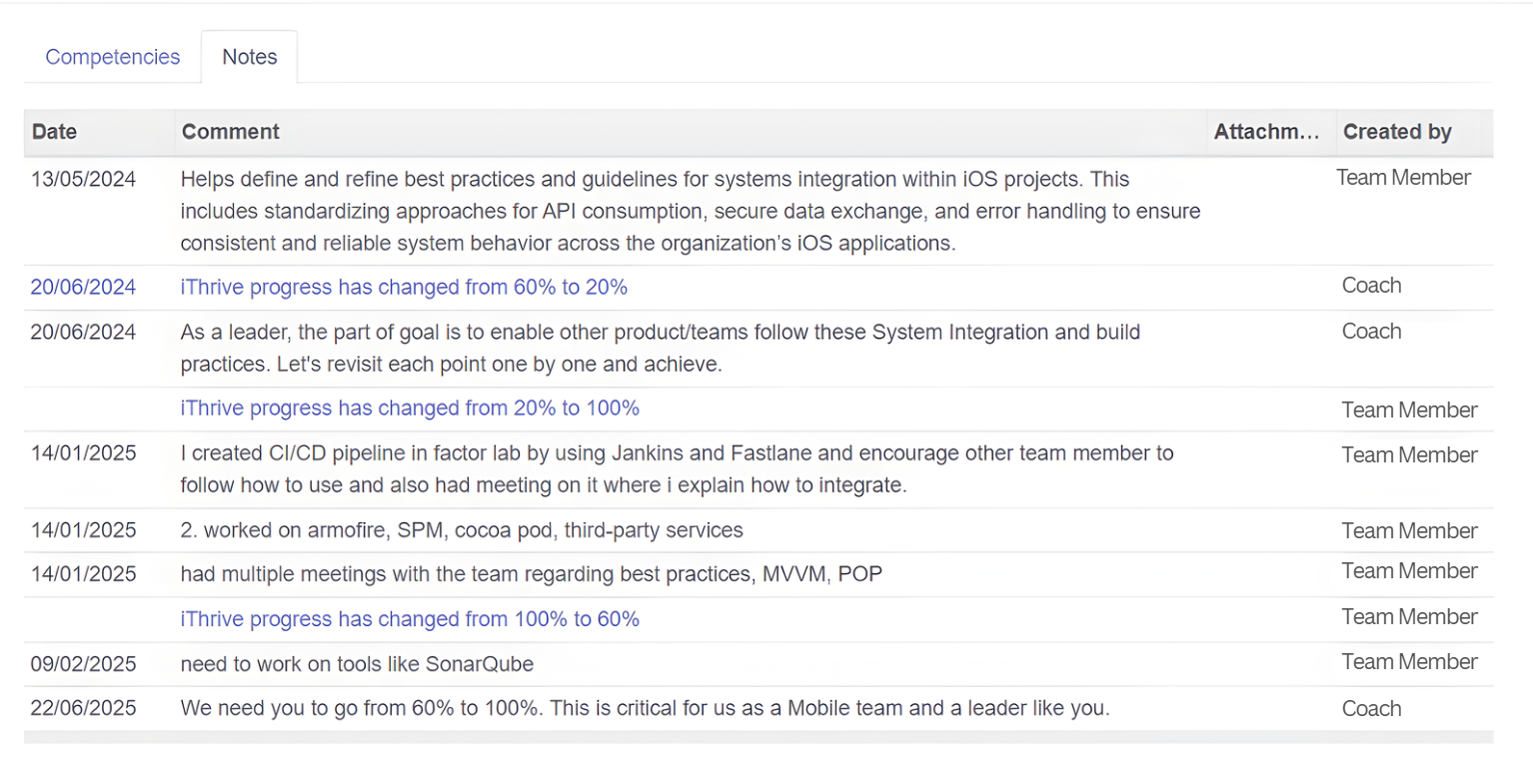Switch to the Competencies tab

tap(112, 57)
